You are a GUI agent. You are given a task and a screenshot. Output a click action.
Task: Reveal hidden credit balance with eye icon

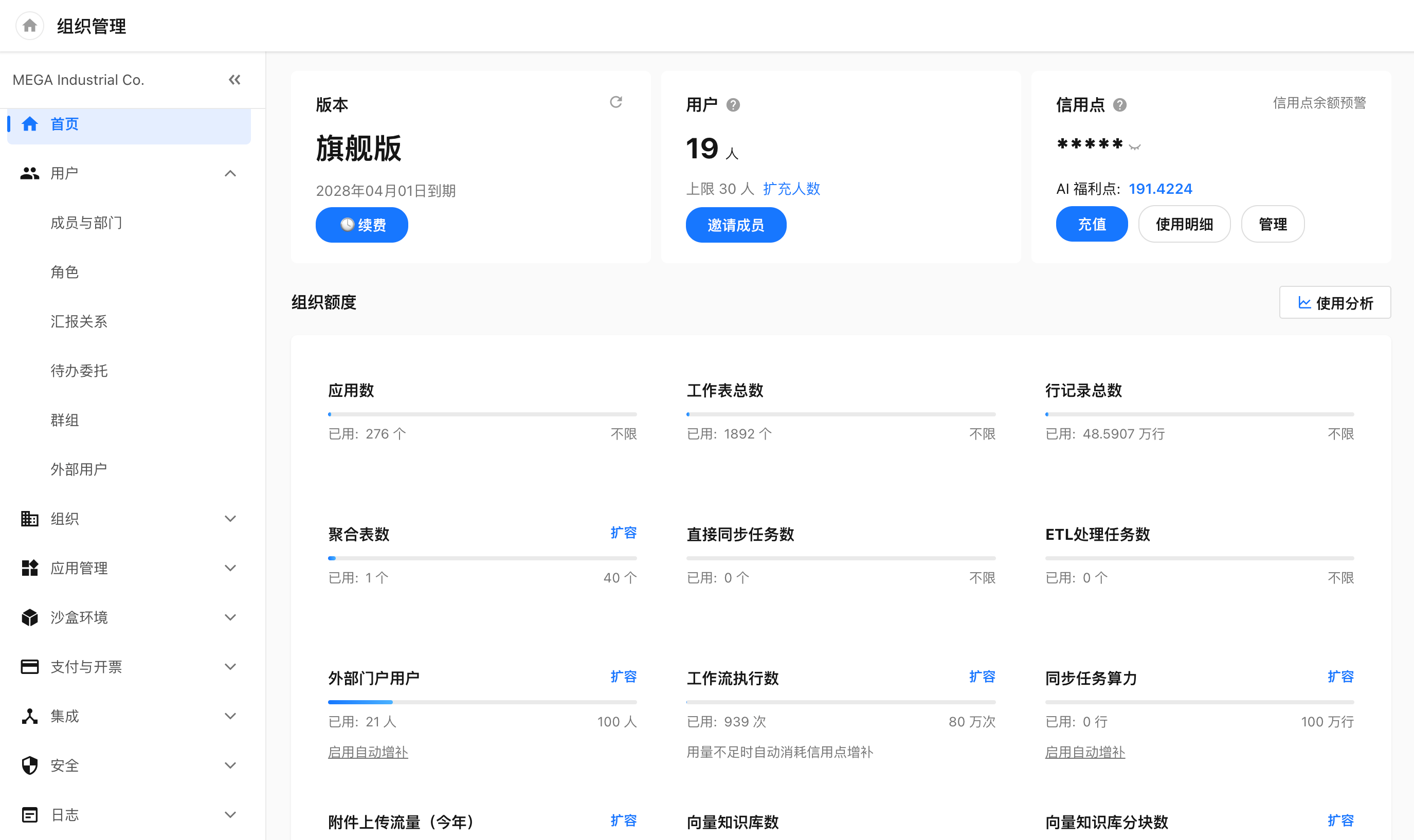tap(1134, 147)
